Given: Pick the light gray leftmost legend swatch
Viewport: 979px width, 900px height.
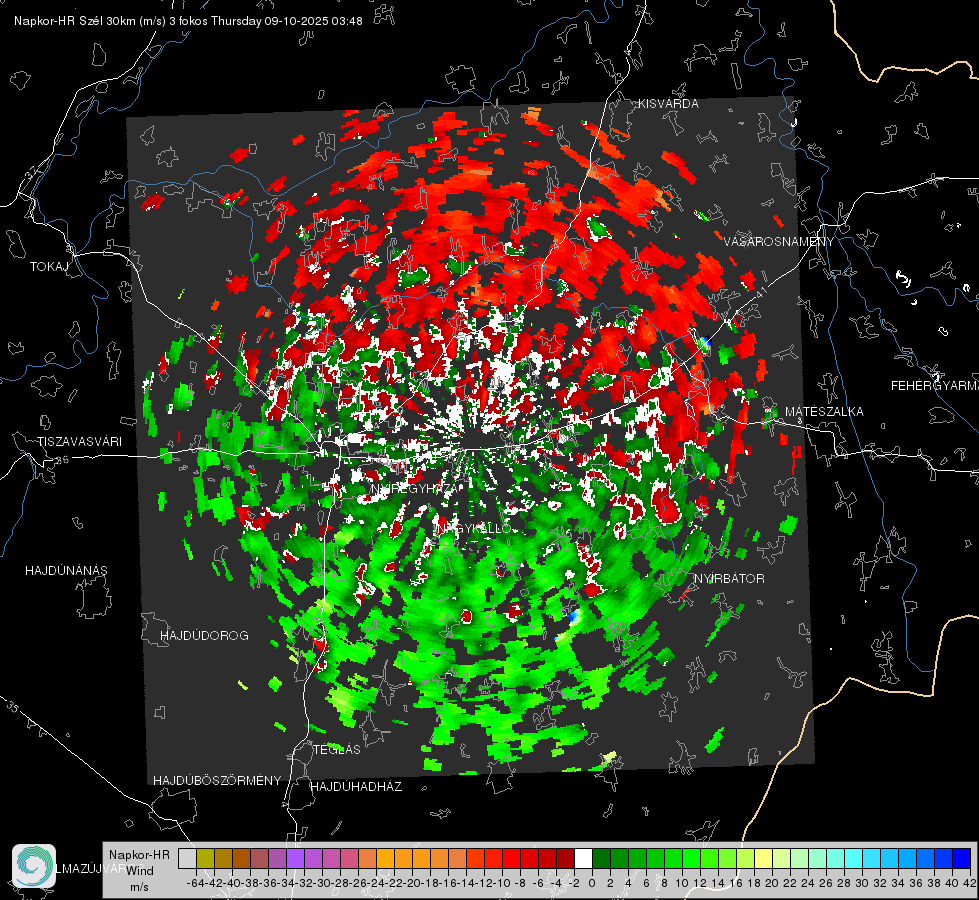Looking at the screenshot, I should click(187, 858).
